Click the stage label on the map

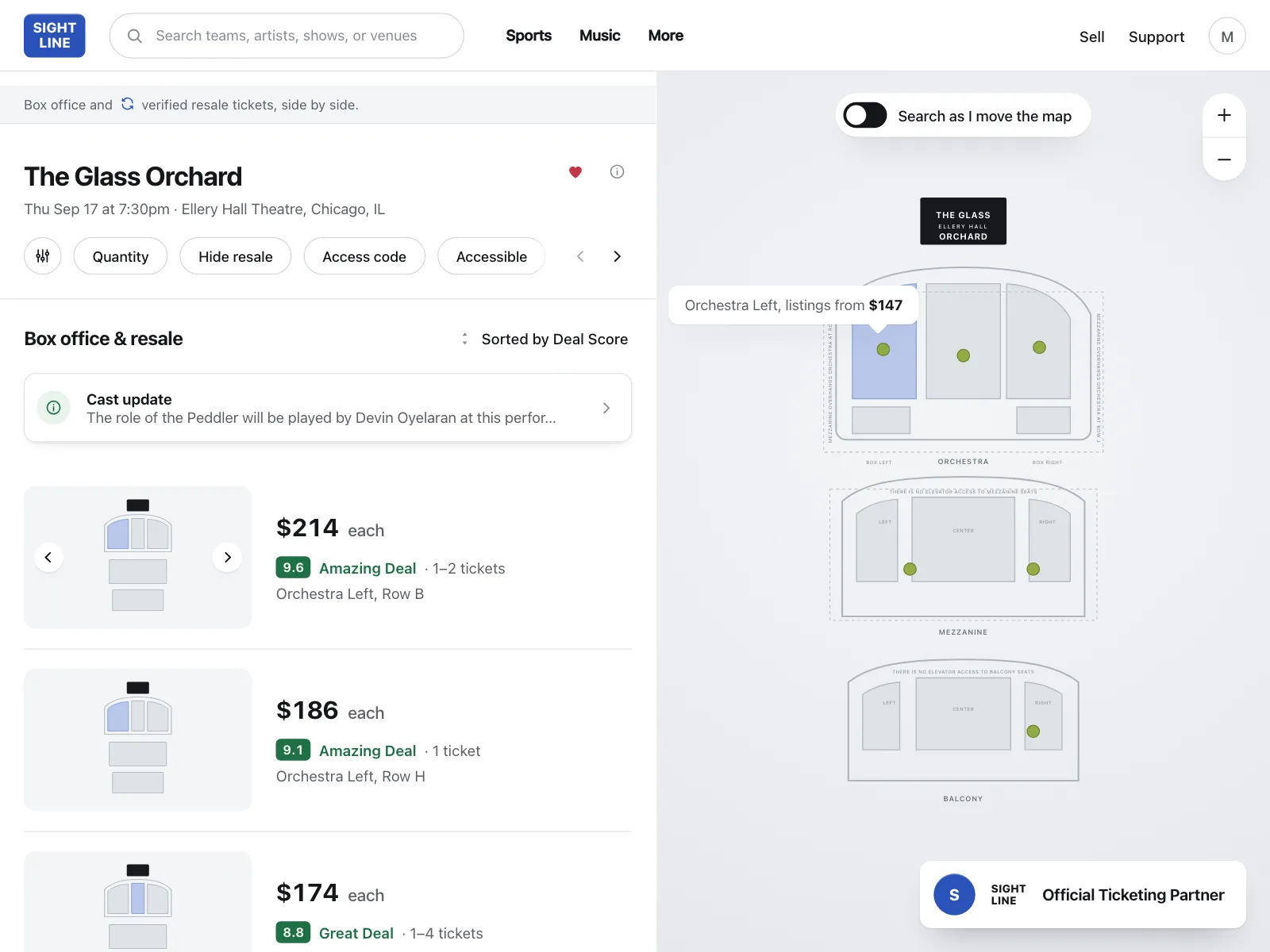pos(964,221)
